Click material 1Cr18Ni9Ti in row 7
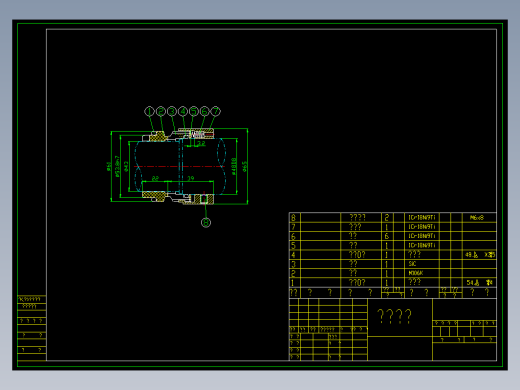Screen dimensions: 520x390 [x=422, y=227]
